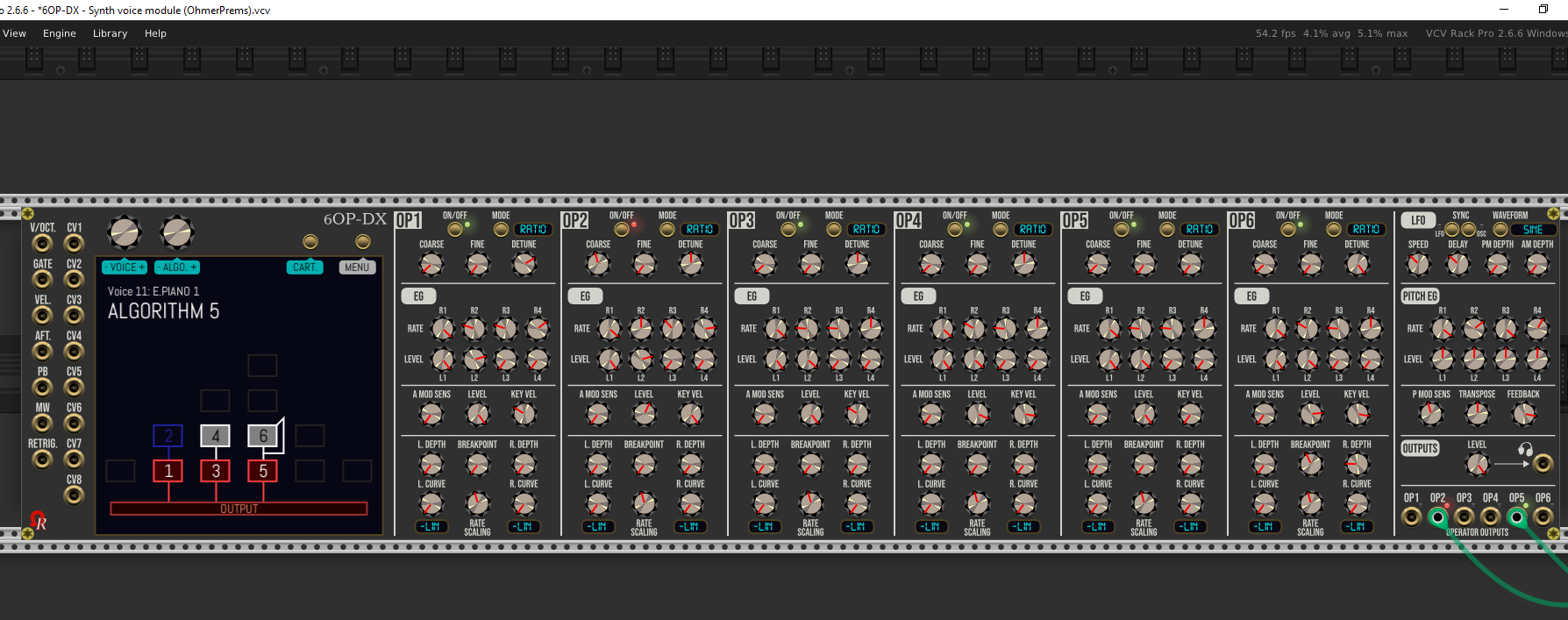Click the V/OCT input jack
1568x620 pixels.
point(42,244)
